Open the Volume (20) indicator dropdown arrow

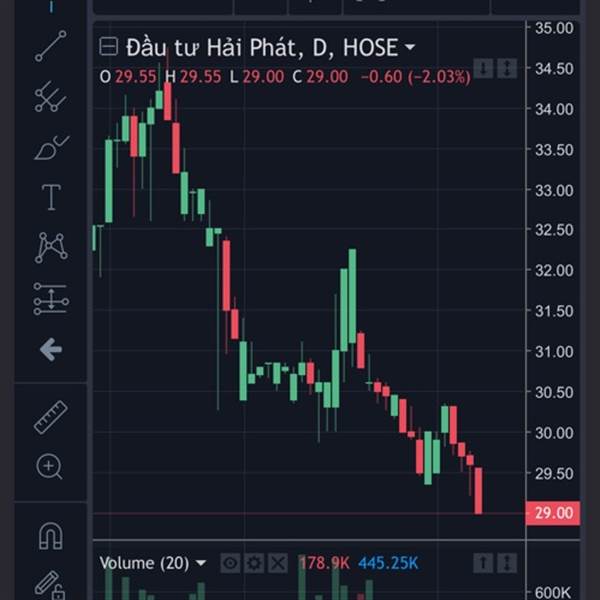point(201,563)
